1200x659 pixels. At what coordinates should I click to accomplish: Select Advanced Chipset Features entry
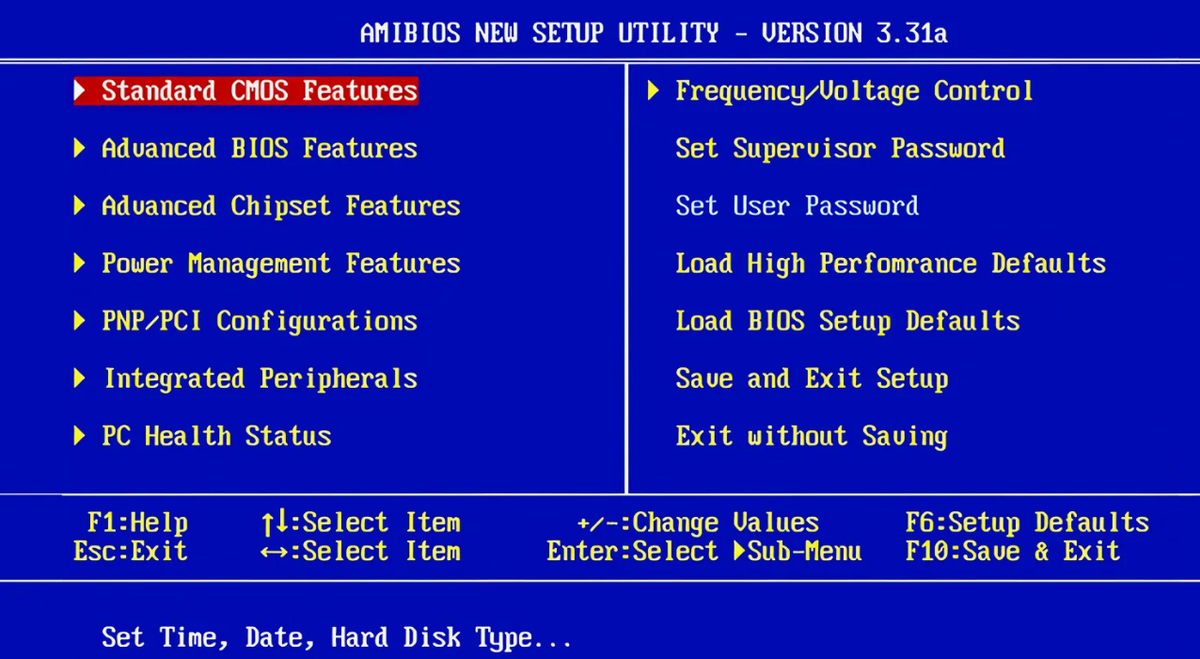(x=281, y=206)
